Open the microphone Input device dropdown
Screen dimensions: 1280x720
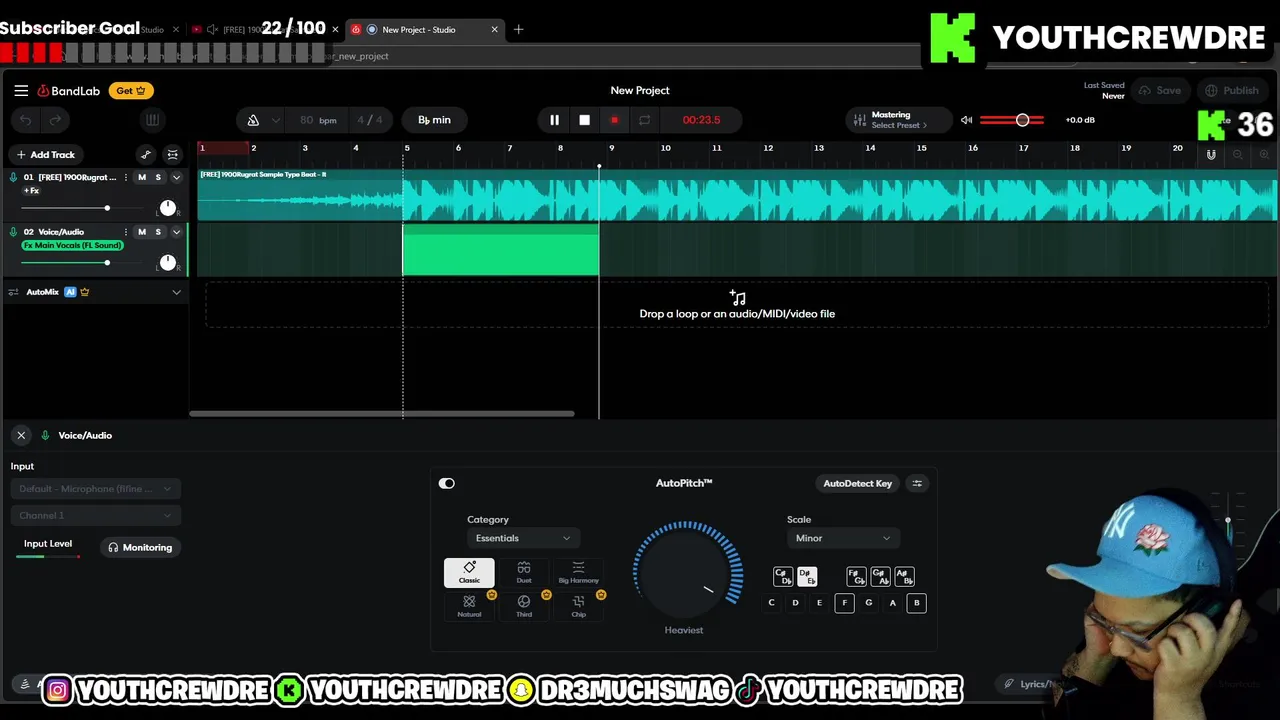pos(95,489)
